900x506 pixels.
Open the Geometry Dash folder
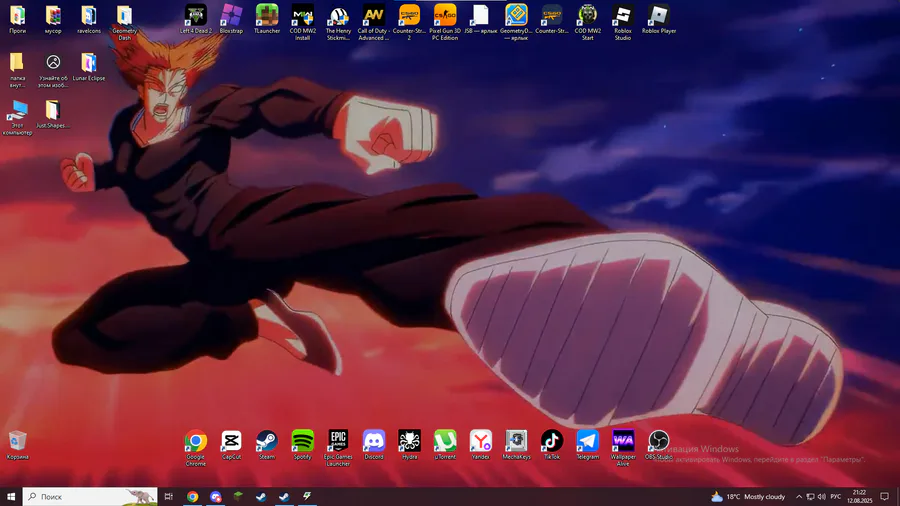point(125,22)
